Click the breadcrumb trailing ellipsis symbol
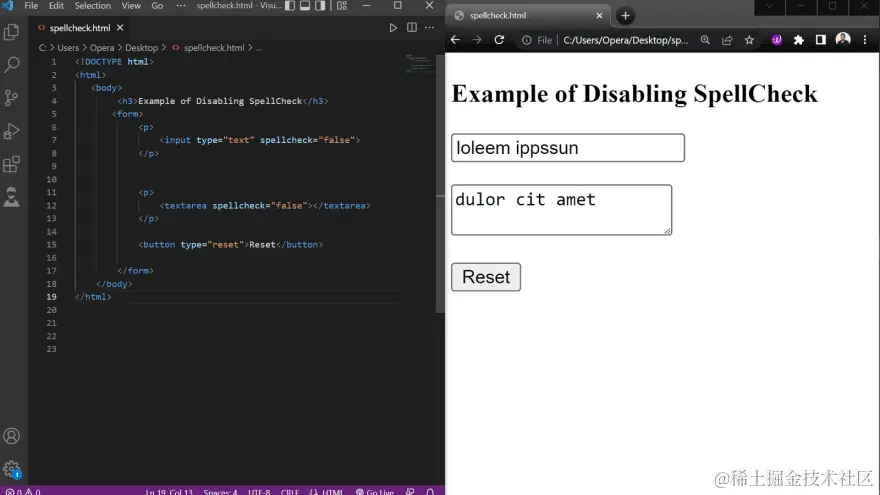The image size is (880, 495). (x=259, y=48)
